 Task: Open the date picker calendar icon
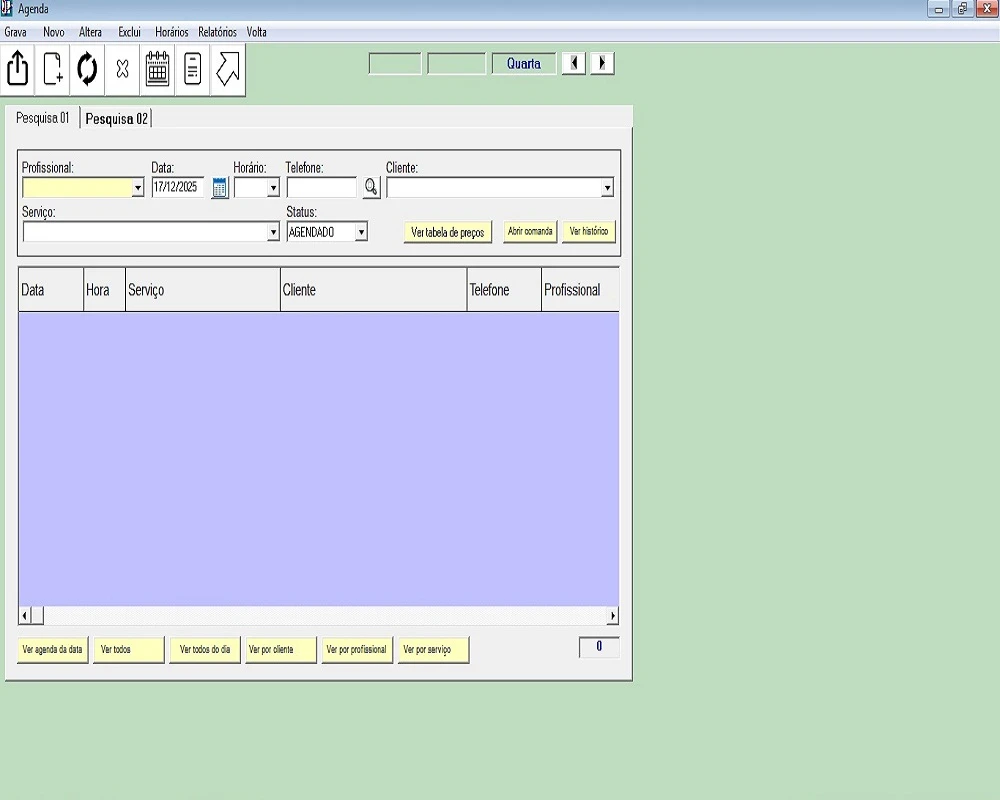pyautogui.click(x=220, y=188)
